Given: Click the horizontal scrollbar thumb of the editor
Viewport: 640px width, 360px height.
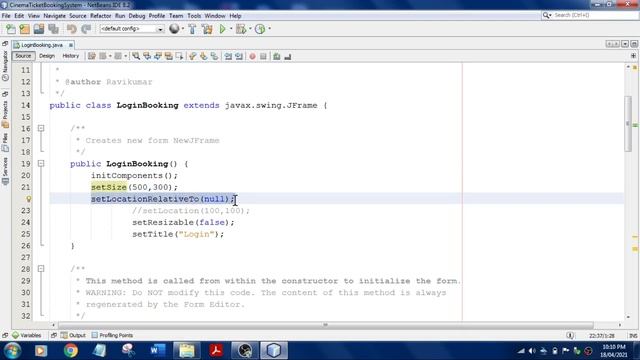Looking at the screenshot, I should pos(325,325).
